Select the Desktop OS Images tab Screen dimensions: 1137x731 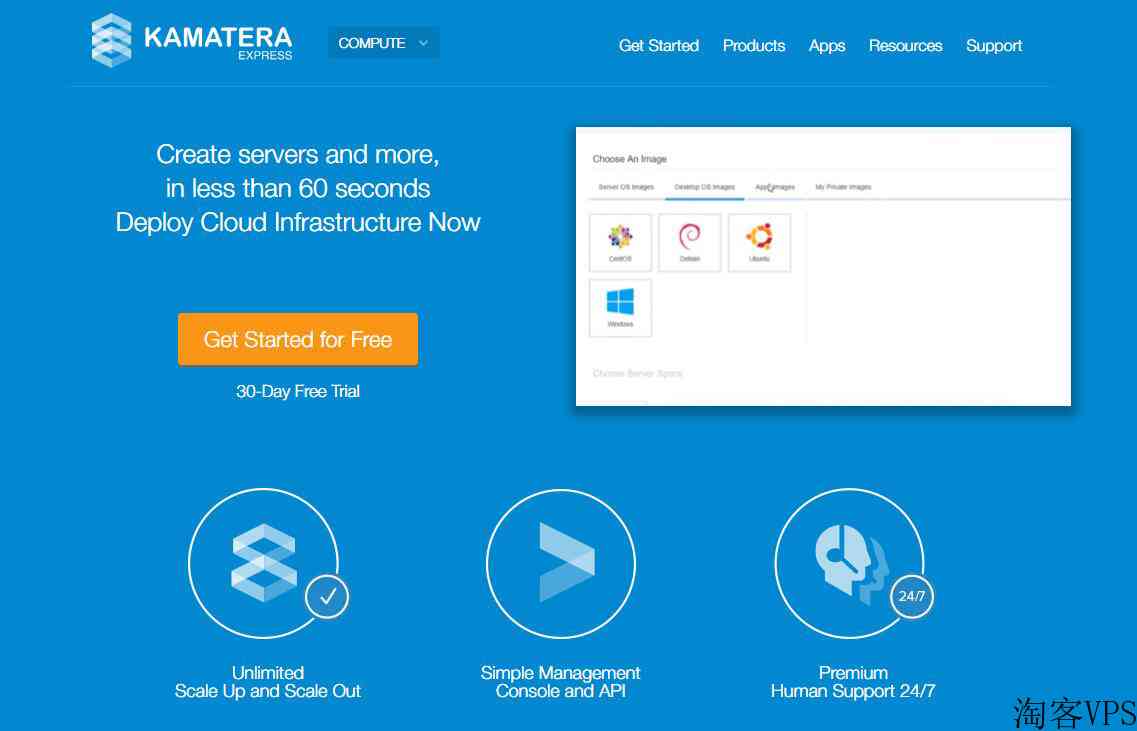pos(704,187)
